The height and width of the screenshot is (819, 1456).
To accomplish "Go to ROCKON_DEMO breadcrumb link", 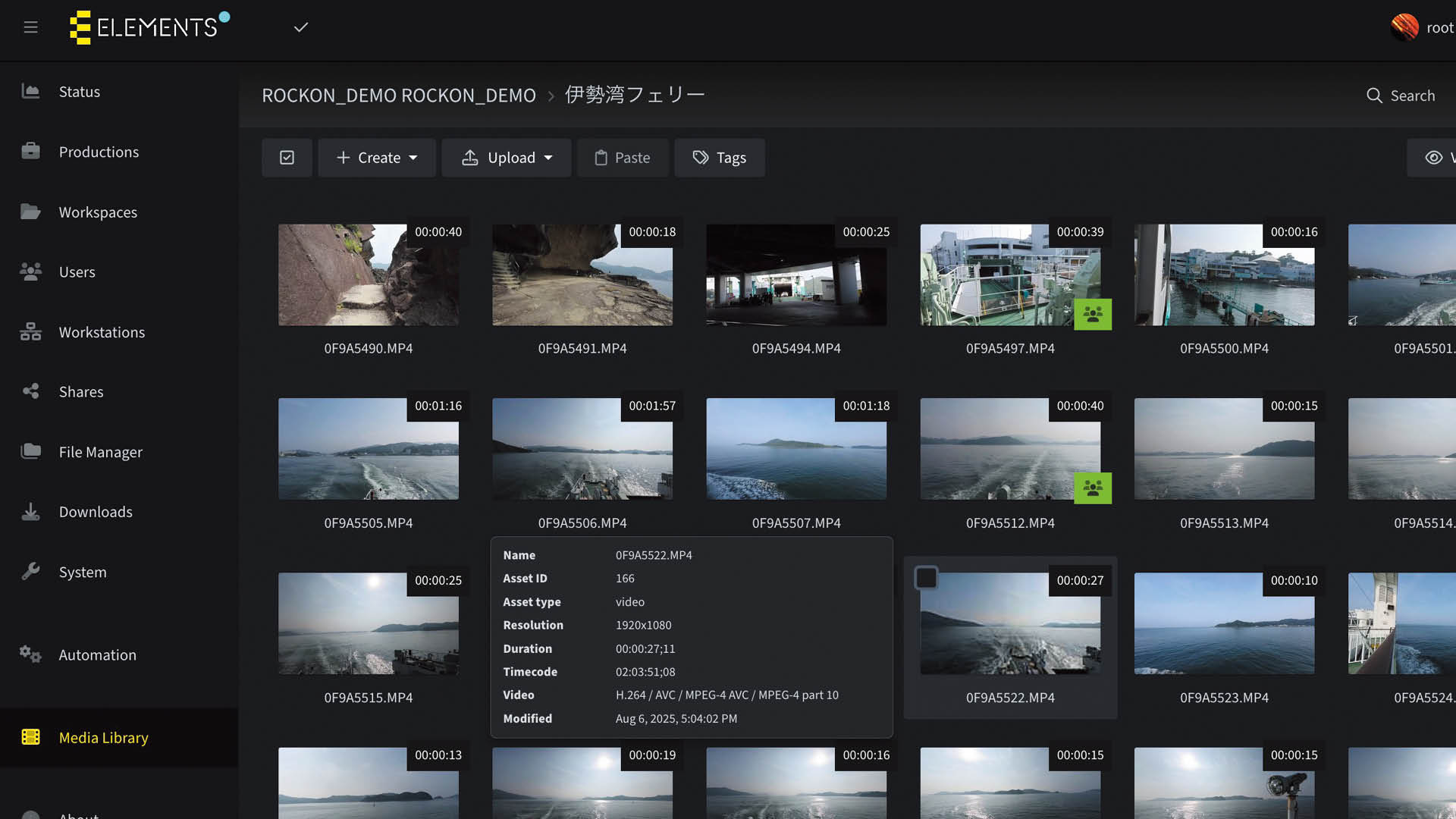I will 398,96.
